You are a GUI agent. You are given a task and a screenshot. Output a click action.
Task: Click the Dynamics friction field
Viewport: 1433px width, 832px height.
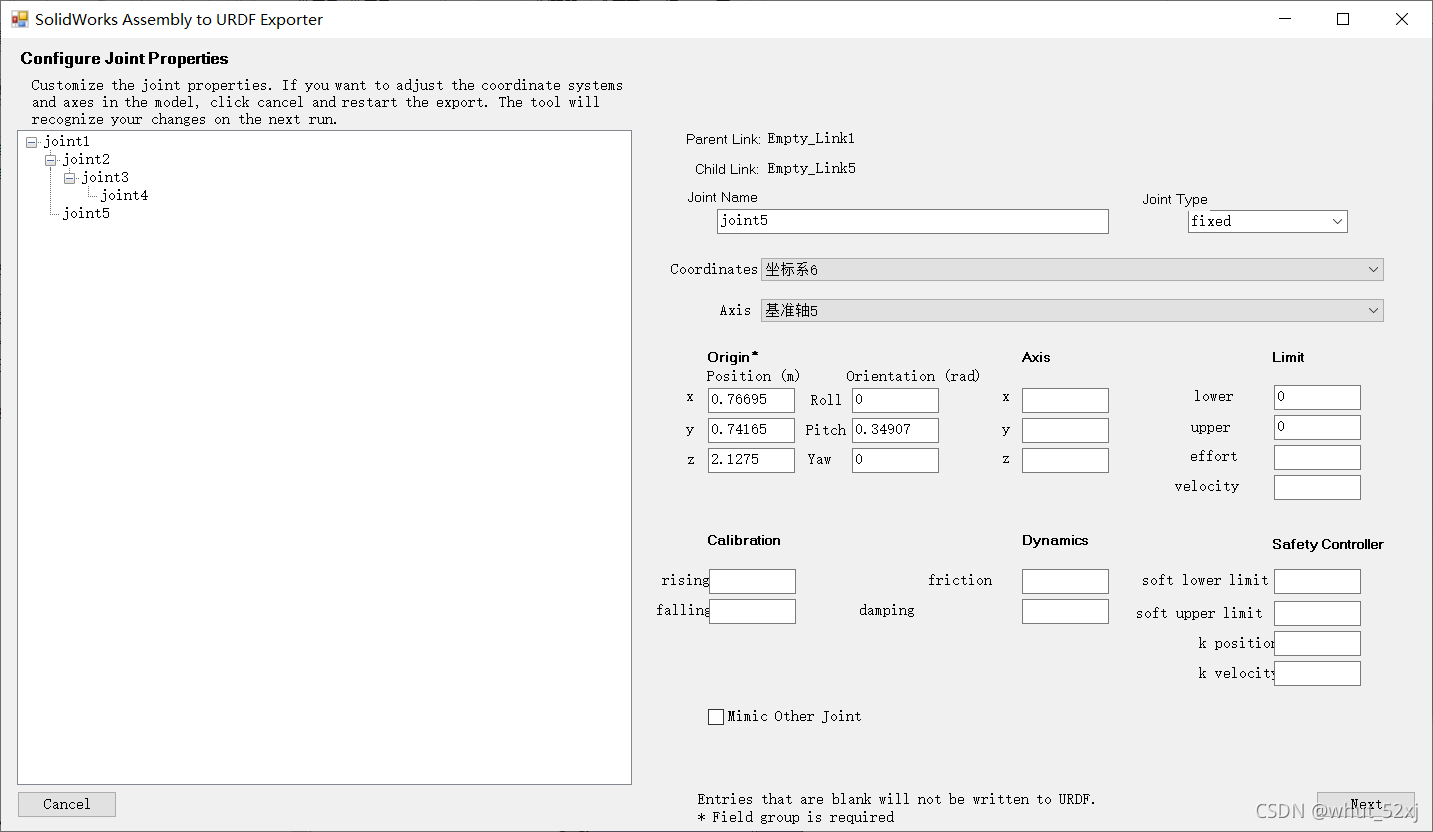tap(1065, 581)
